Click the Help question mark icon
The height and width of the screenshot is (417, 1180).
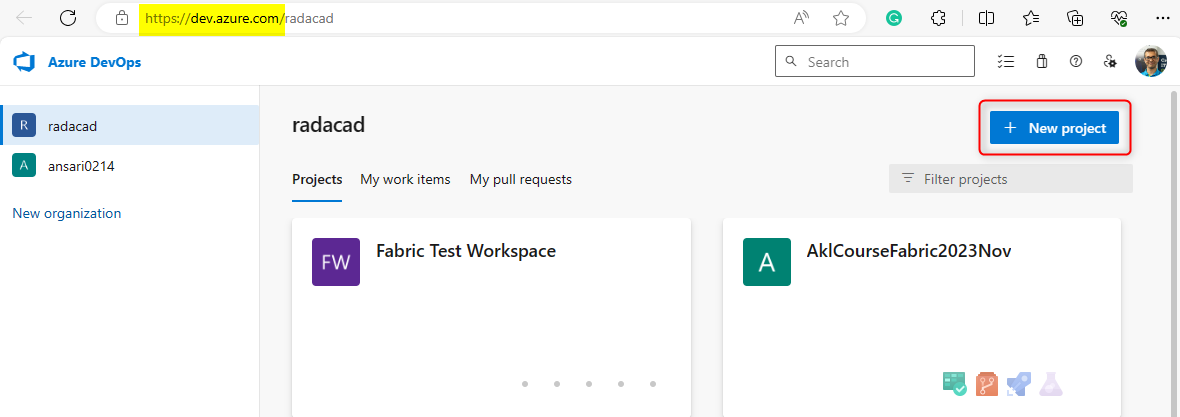[1076, 62]
